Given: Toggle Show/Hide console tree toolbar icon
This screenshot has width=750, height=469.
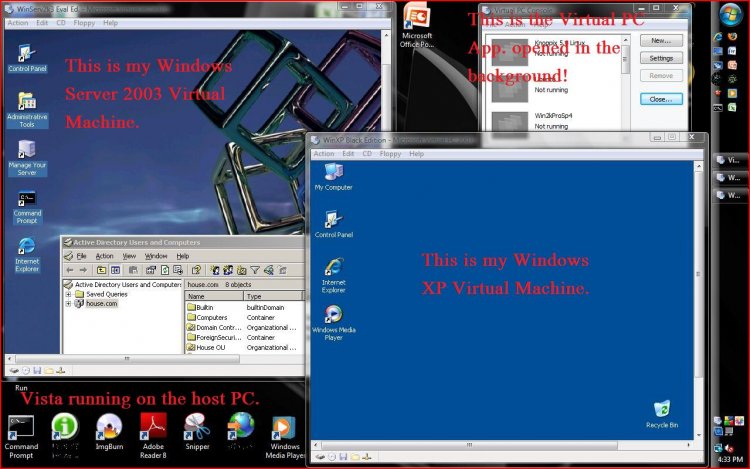Looking at the screenshot, I should [115, 270].
